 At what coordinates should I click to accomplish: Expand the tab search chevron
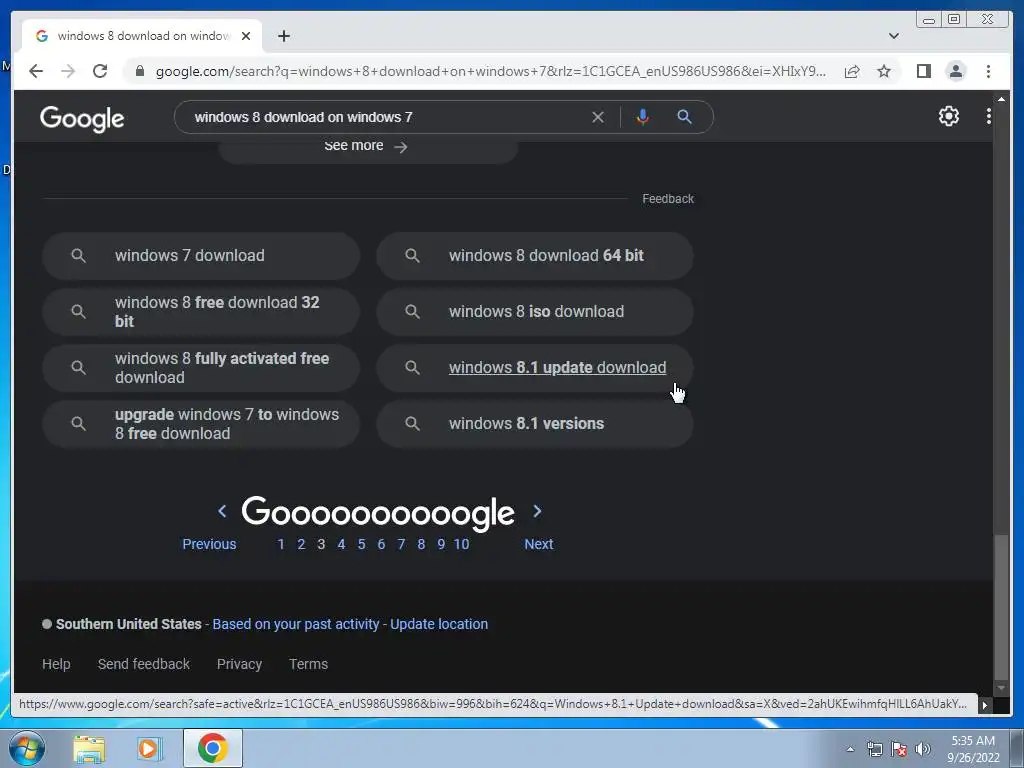pos(893,36)
